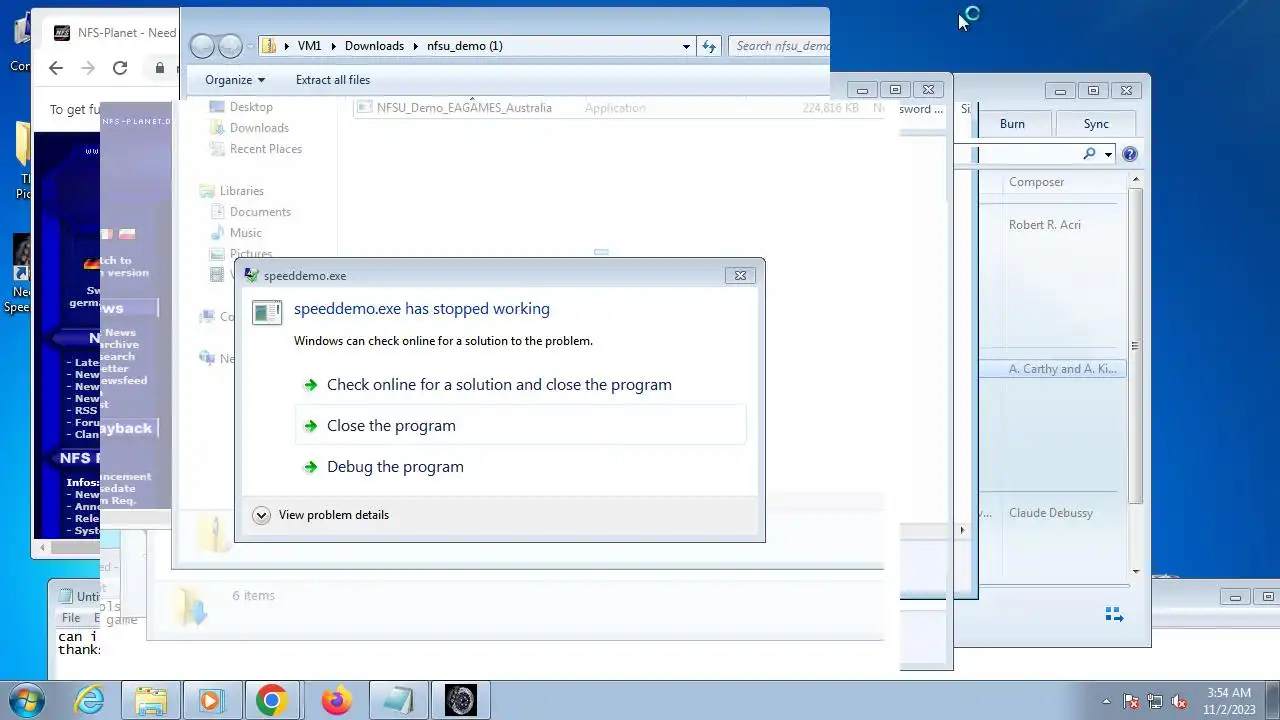
Task: Switch to Google Chrome on taskbar
Action: (271, 701)
